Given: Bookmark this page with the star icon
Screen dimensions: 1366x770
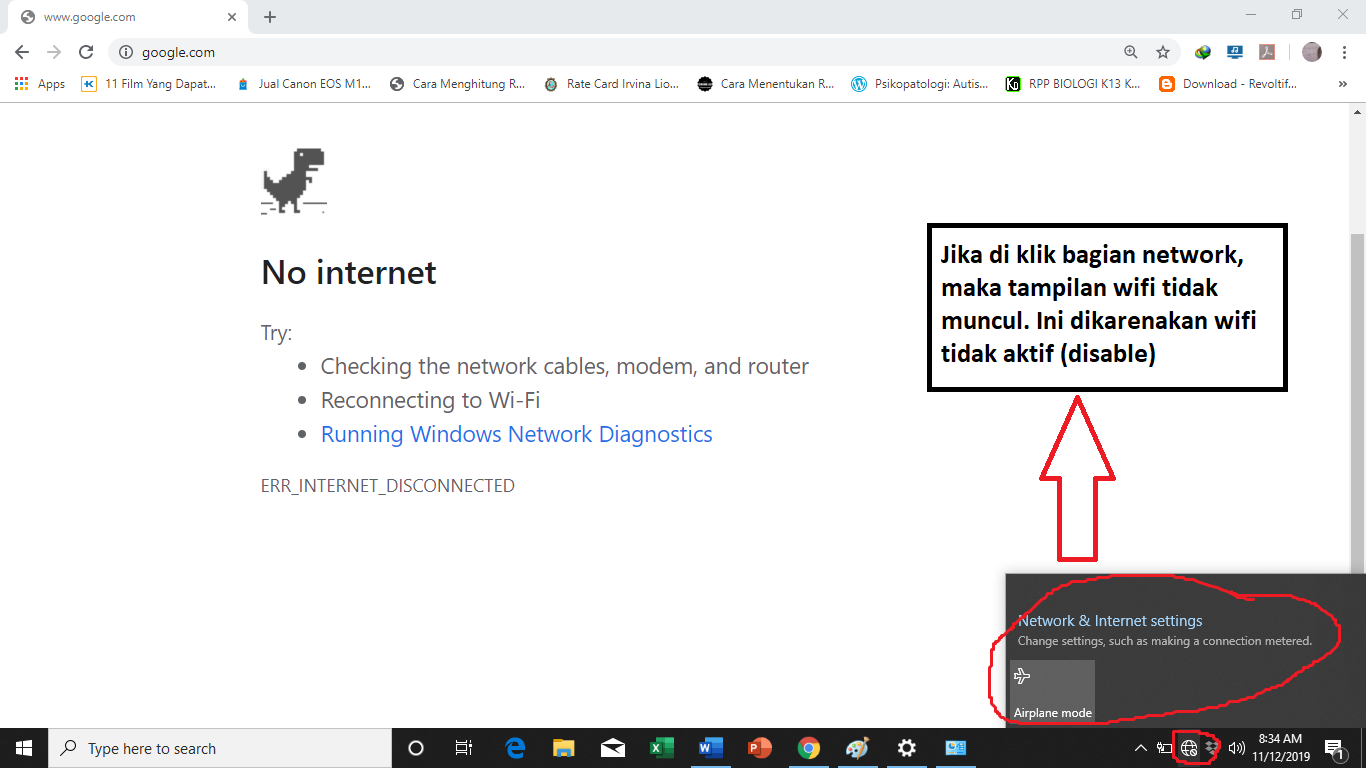Looking at the screenshot, I should 1162,52.
